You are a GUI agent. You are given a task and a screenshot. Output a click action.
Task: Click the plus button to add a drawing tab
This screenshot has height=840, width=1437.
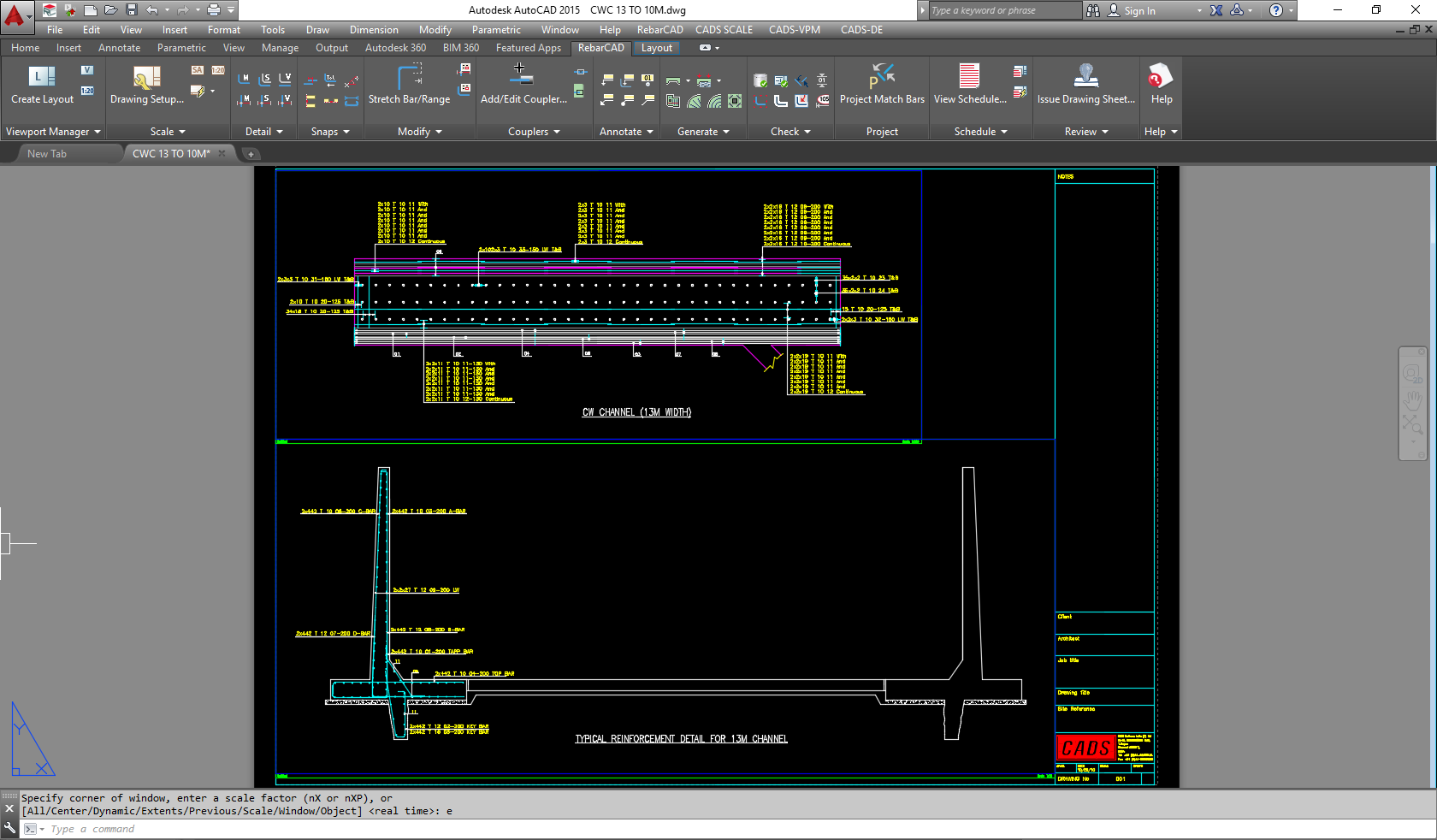click(x=251, y=154)
